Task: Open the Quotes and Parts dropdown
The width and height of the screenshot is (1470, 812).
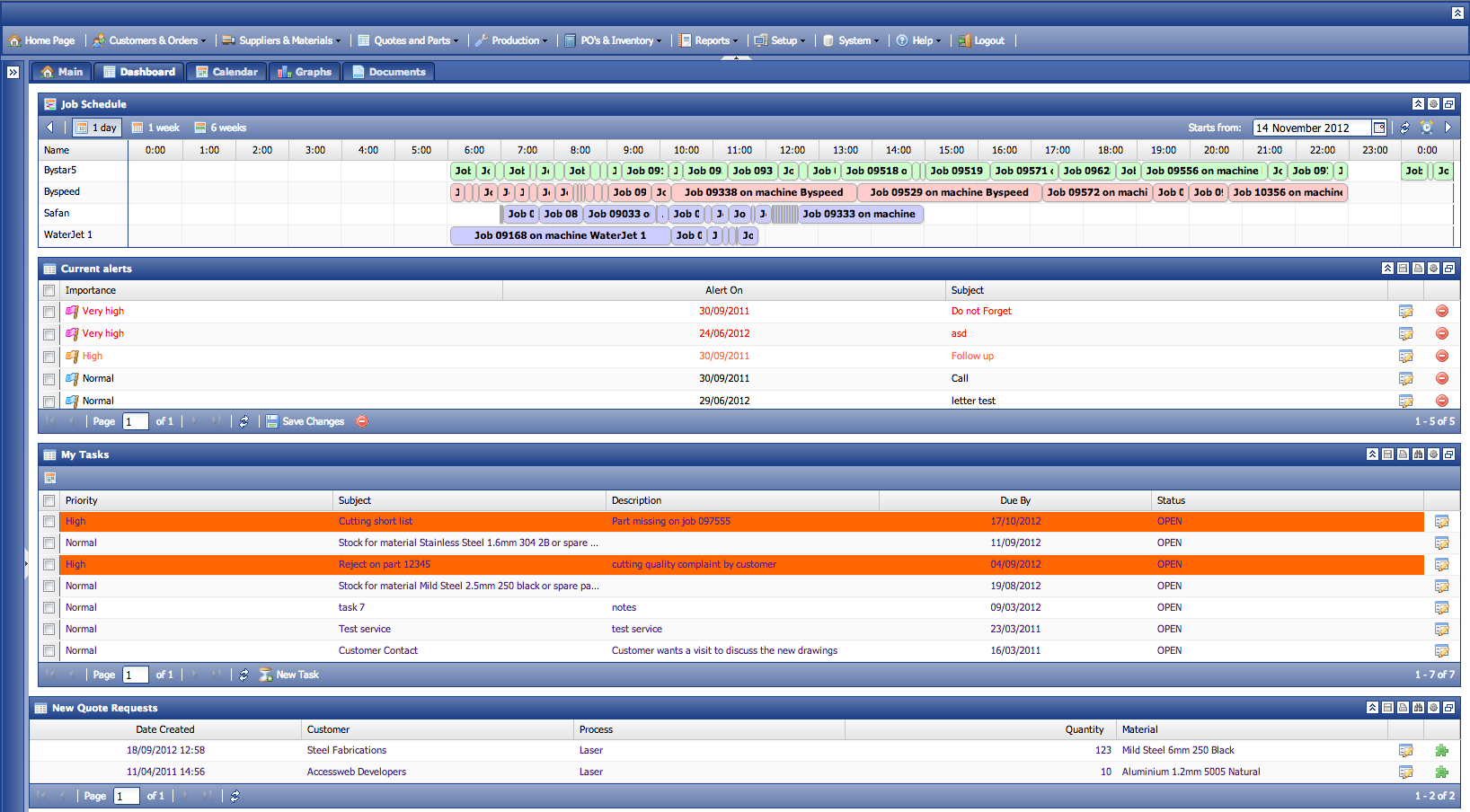Action: (x=408, y=40)
